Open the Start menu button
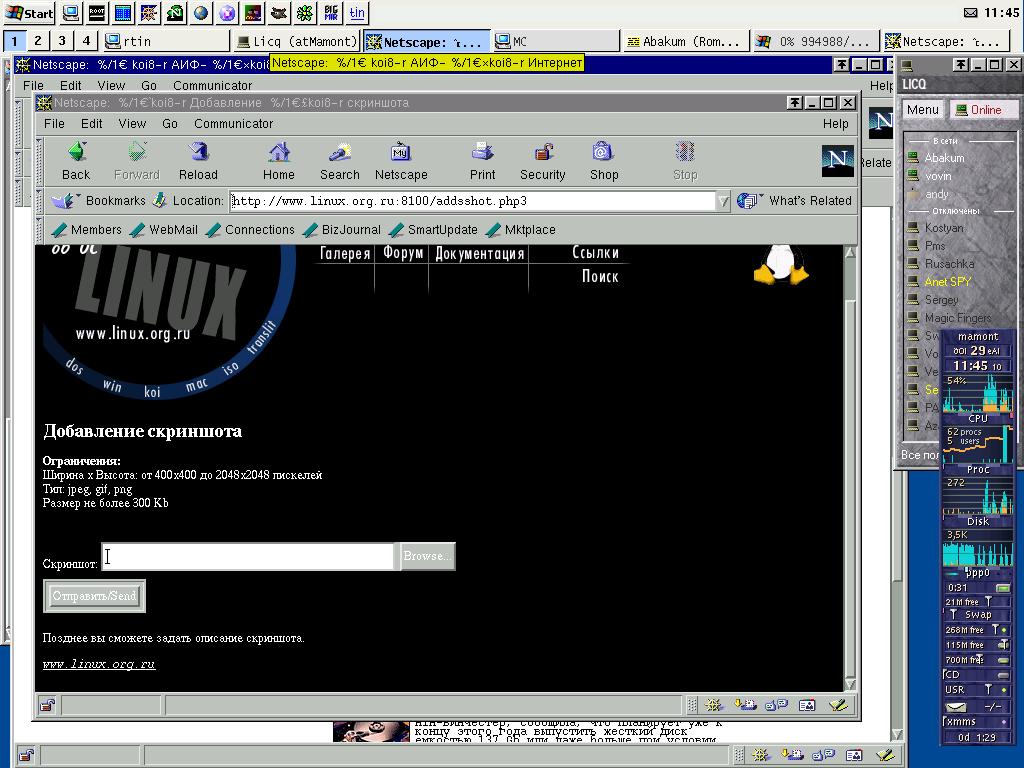This screenshot has height=768, width=1024. (x=29, y=12)
